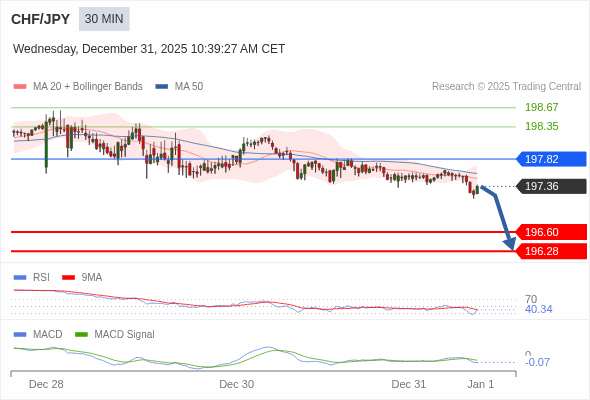This screenshot has height=400, width=590.
Task: Click the Dec 28 date axis label
Action: 46,384
